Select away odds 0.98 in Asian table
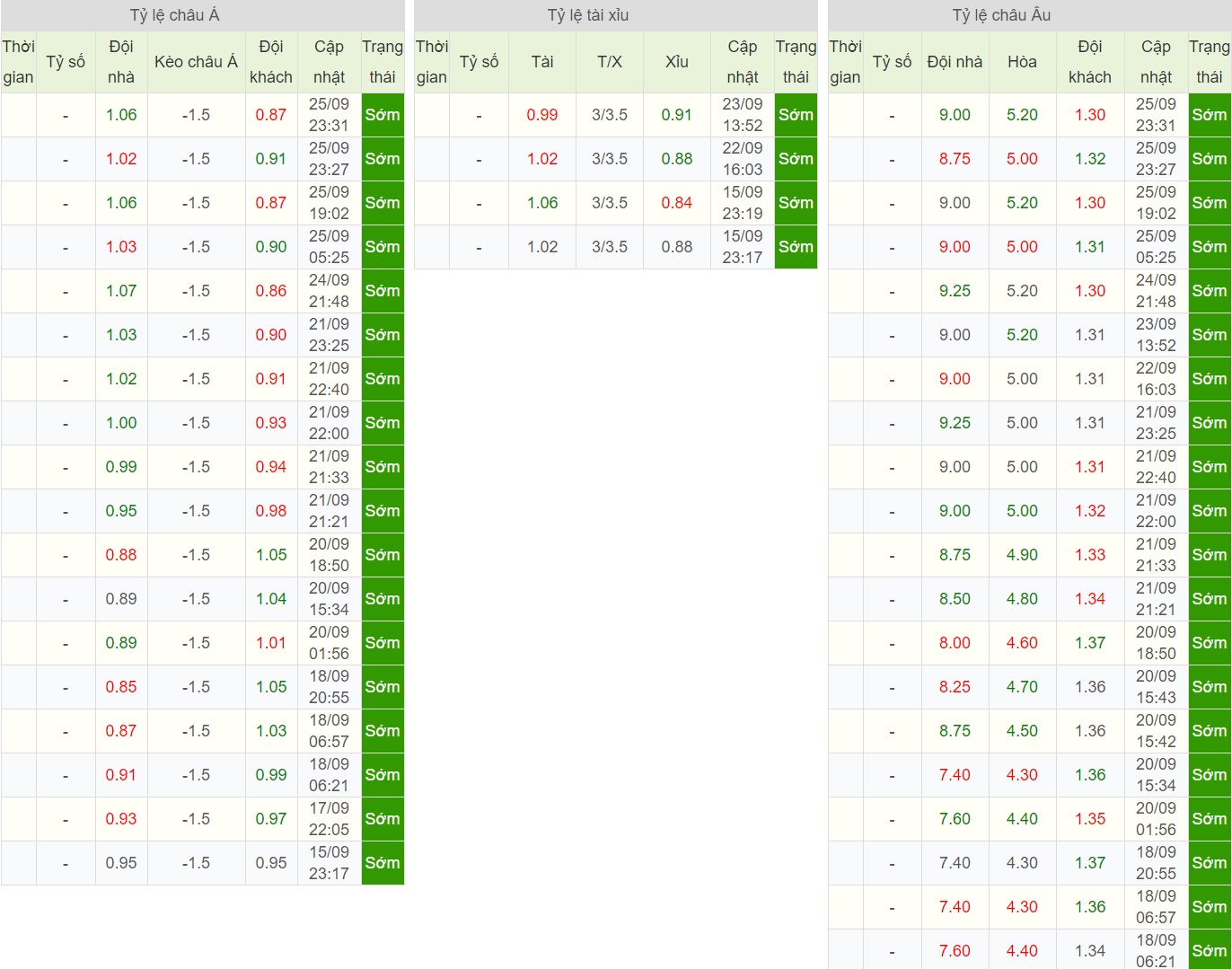Screen dimensions: 1232x969 tap(271, 511)
